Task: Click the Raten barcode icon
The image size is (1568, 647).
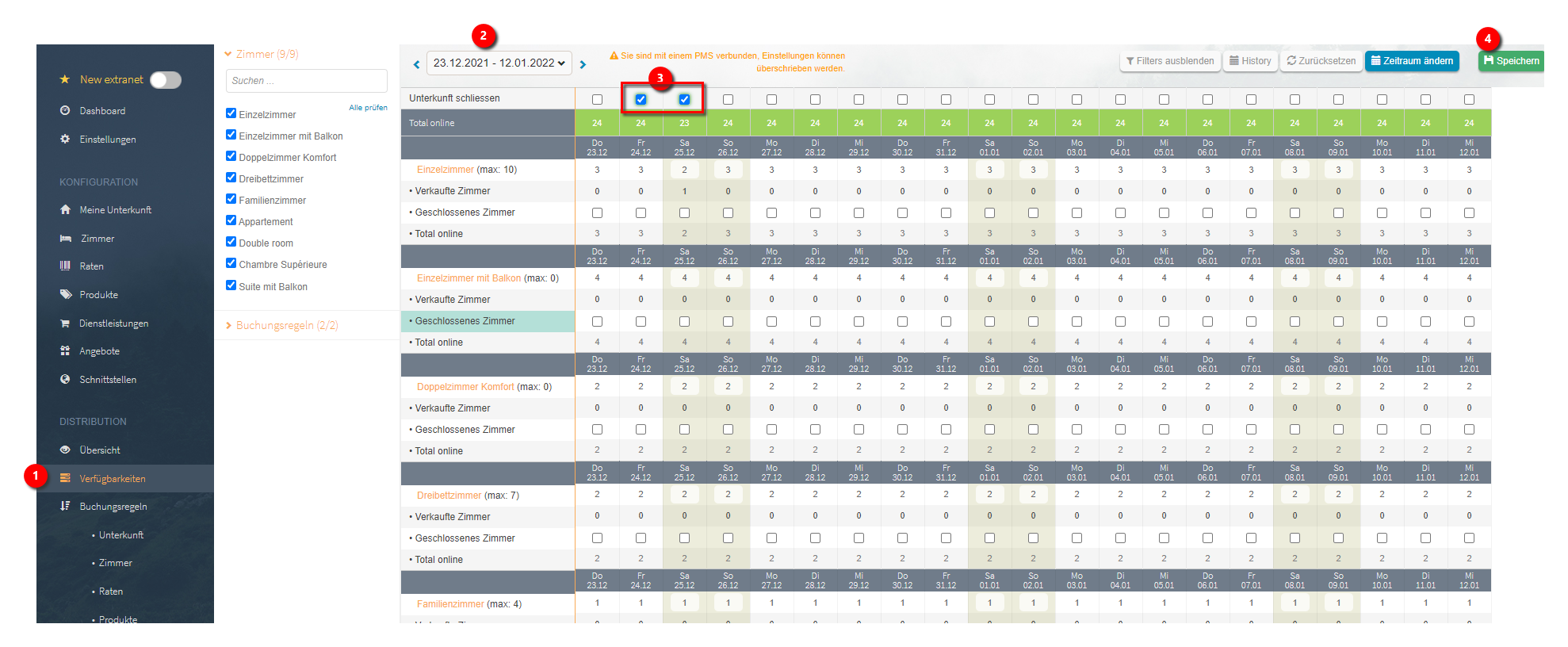Action: (65, 266)
